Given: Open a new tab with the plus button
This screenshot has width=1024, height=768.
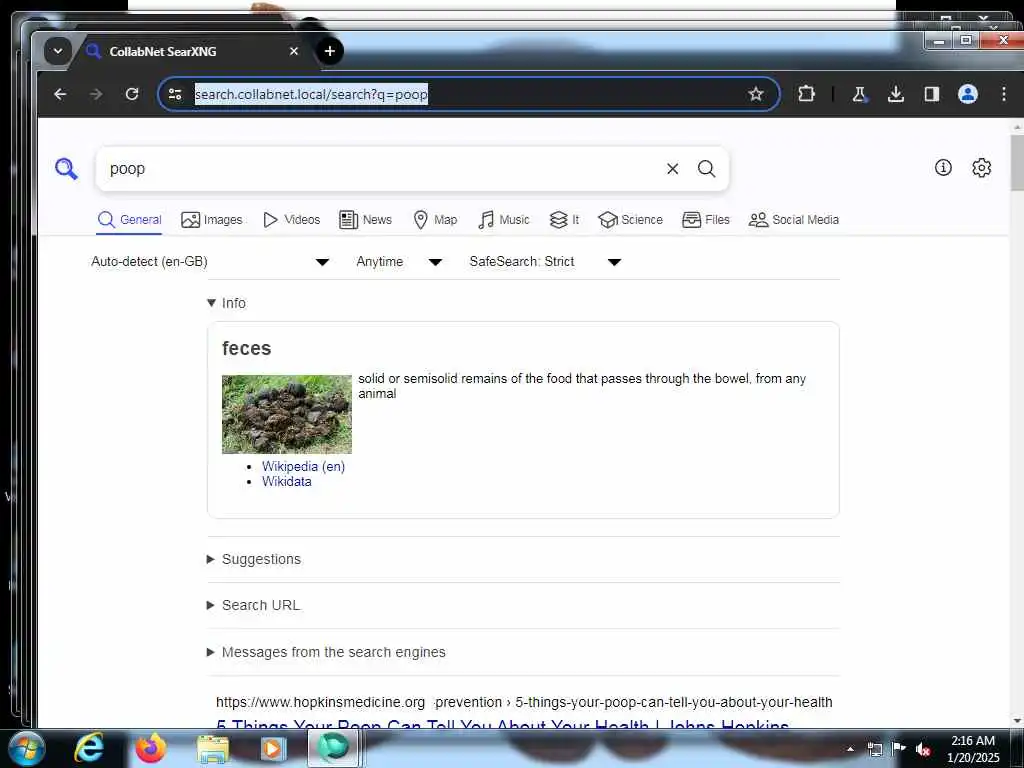Looking at the screenshot, I should click(x=330, y=51).
